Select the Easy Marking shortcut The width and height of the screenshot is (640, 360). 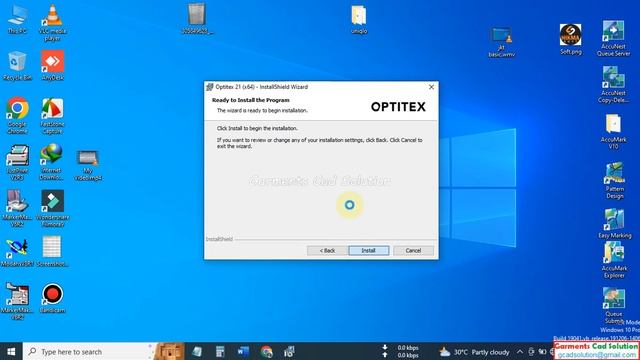(x=615, y=223)
